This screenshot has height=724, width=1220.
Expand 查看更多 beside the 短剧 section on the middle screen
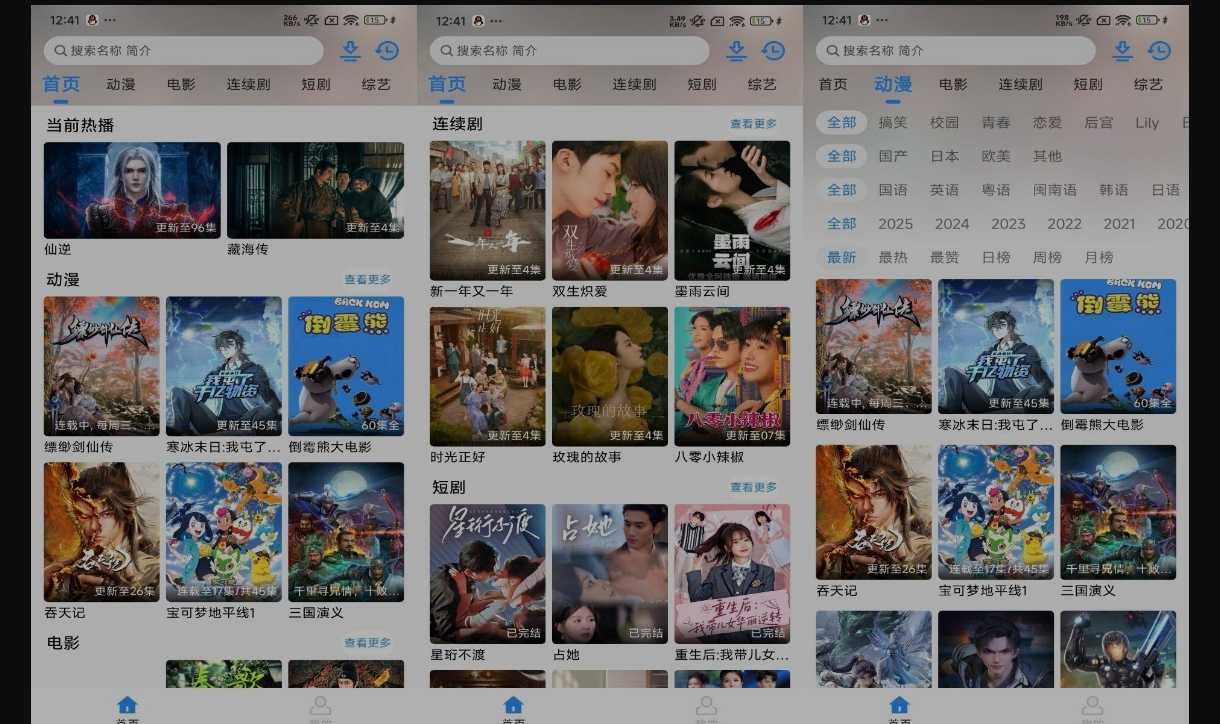(x=753, y=487)
